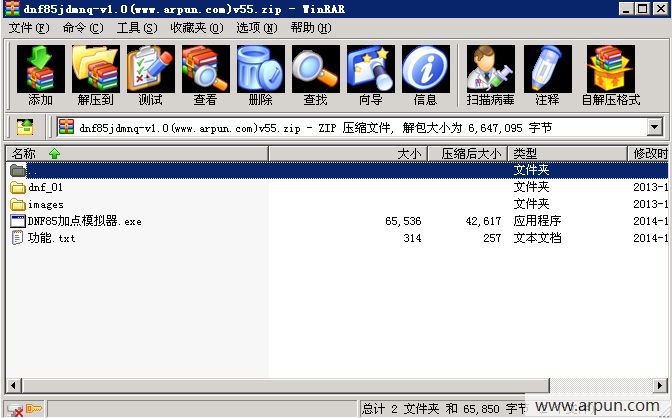Click archive path text in address bar
The height and width of the screenshot is (418, 672).
point(315,128)
